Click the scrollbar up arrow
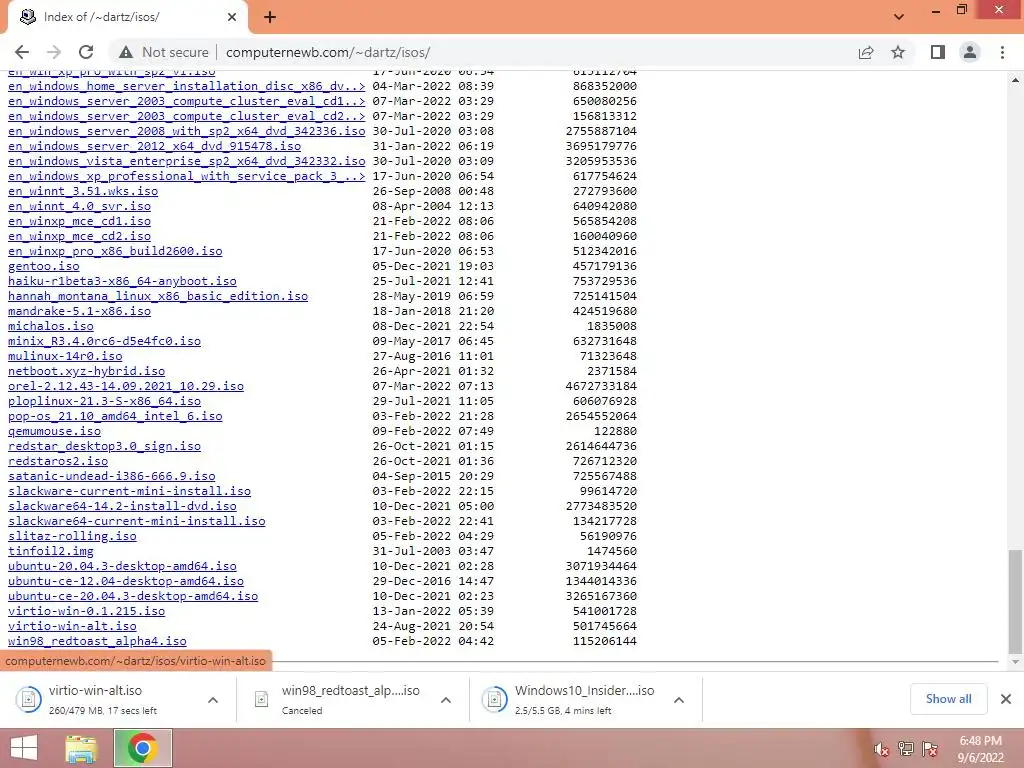Screen dimensions: 1024x768 point(1015,80)
